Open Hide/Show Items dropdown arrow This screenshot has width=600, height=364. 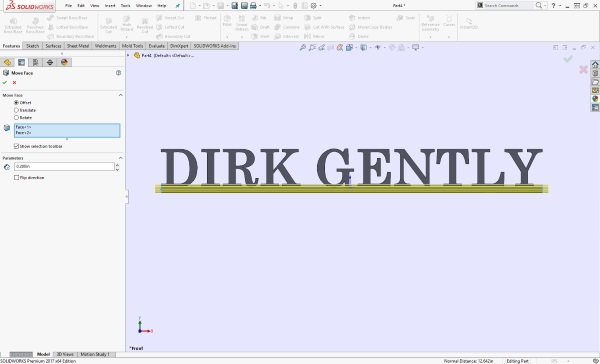384,48
